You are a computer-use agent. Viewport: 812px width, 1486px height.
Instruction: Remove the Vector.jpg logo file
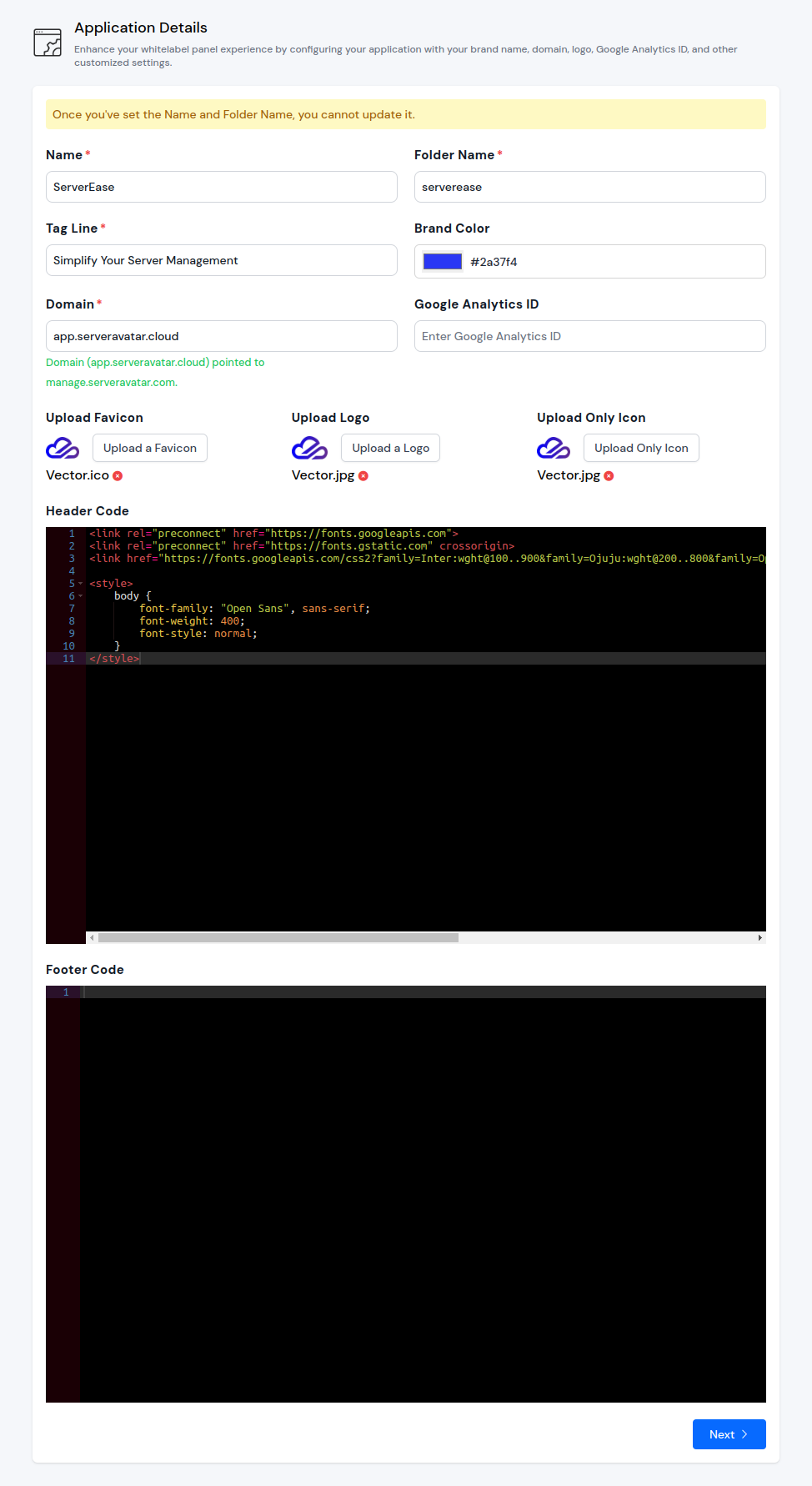pos(363,476)
